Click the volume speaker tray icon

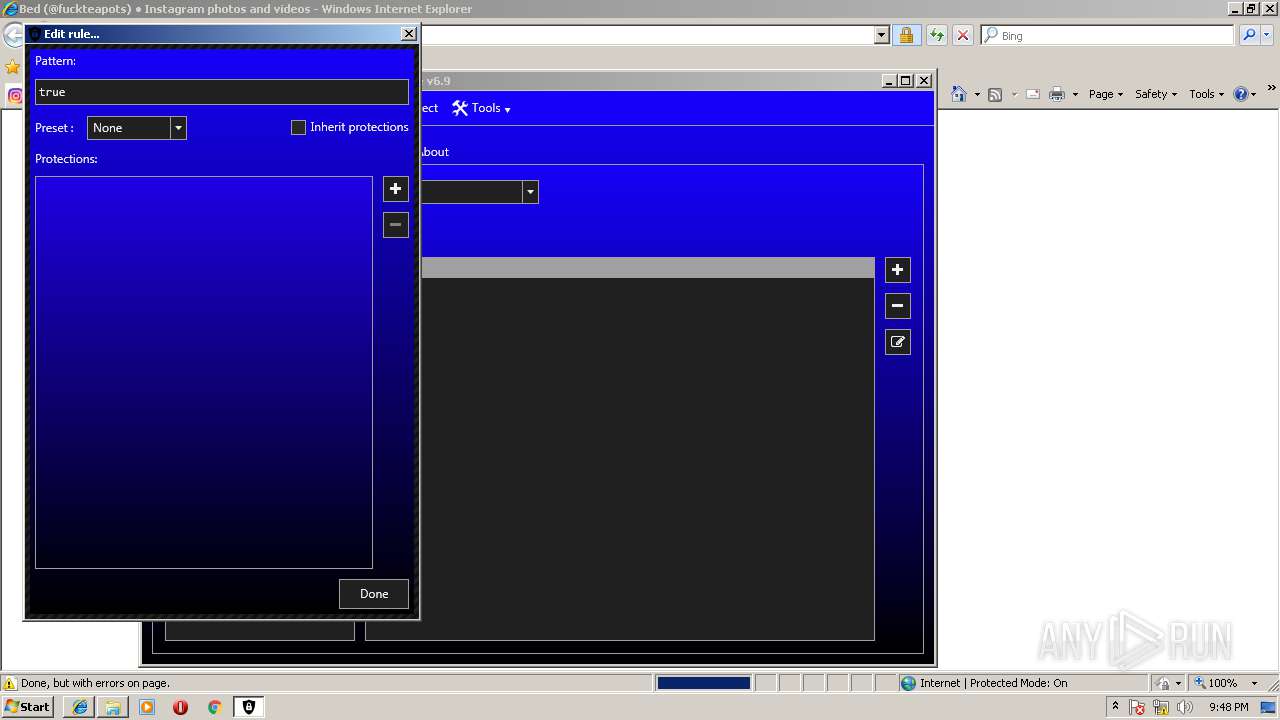click(x=1185, y=707)
